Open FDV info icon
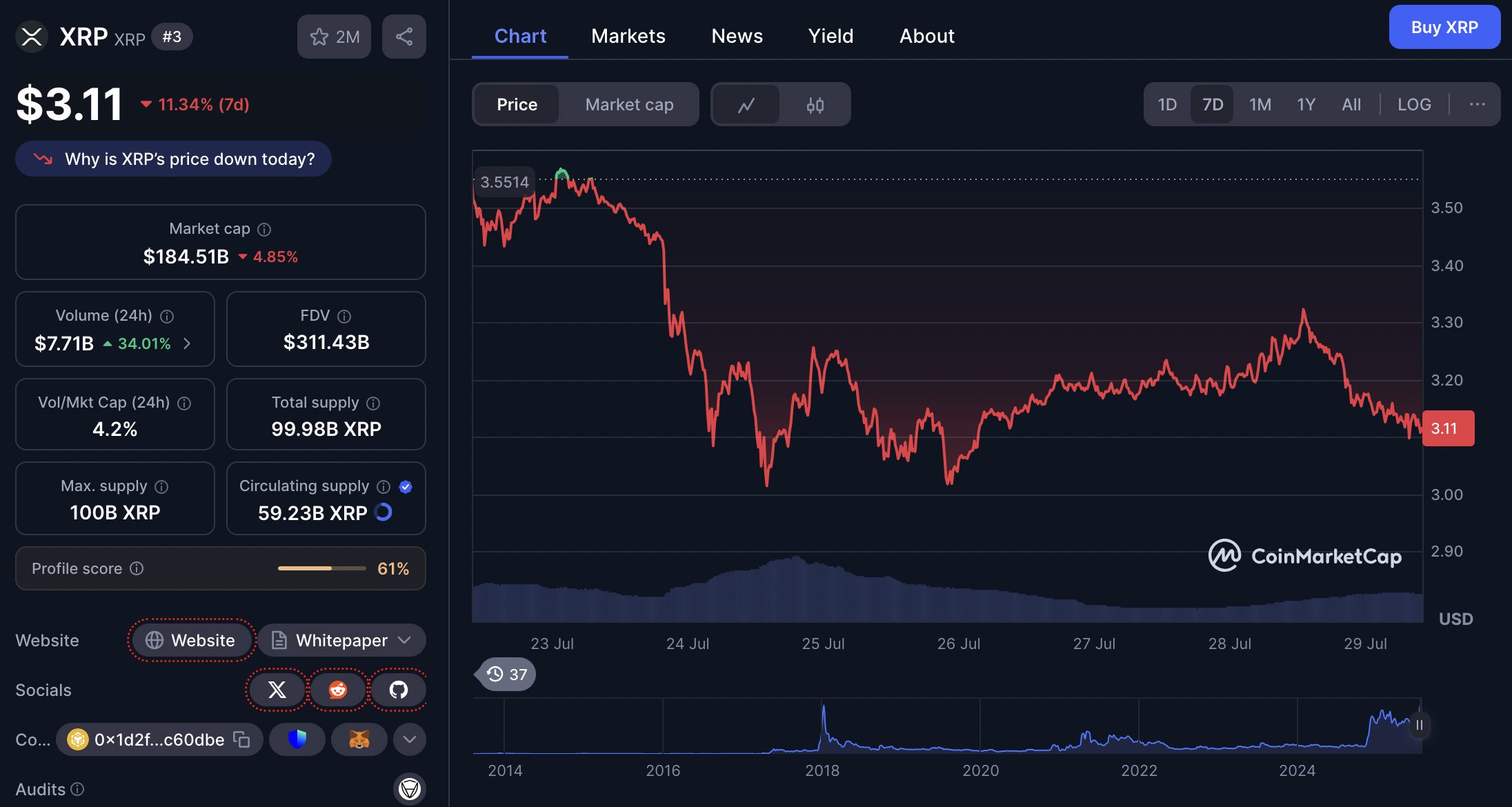Screen dimensions: 1512x807 coord(344,316)
